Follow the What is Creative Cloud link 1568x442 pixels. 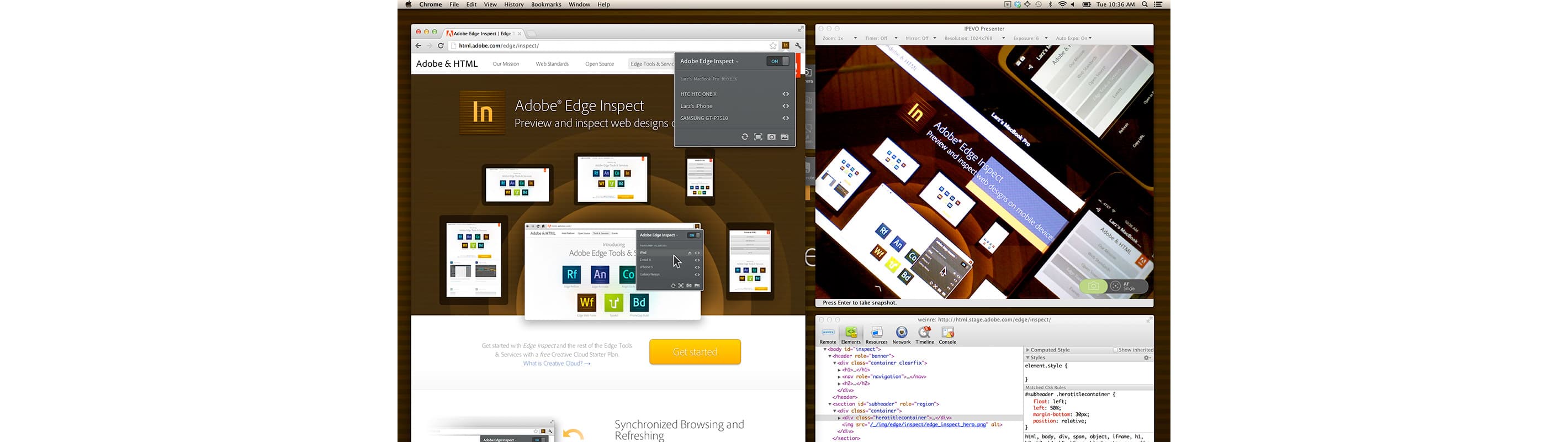pos(557,364)
